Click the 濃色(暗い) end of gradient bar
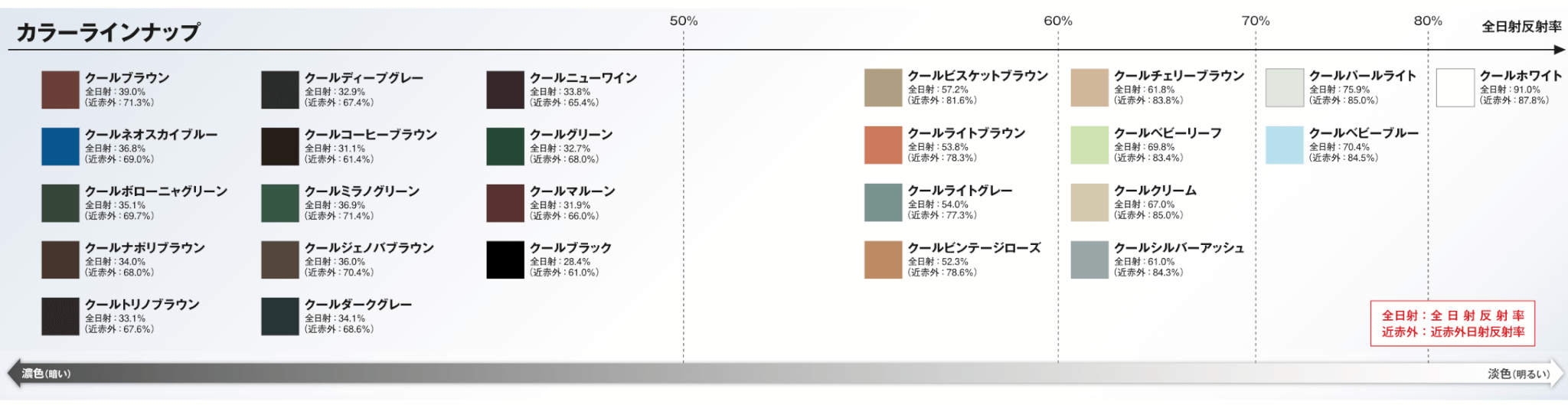 pyautogui.click(x=46, y=374)
